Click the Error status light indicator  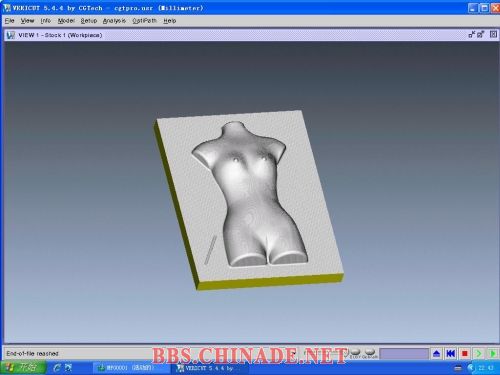(x=355, y=351)
